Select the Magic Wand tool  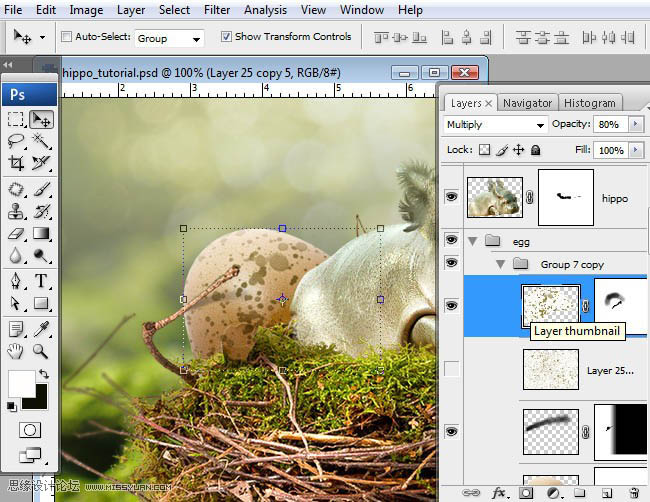click(41, 141)
